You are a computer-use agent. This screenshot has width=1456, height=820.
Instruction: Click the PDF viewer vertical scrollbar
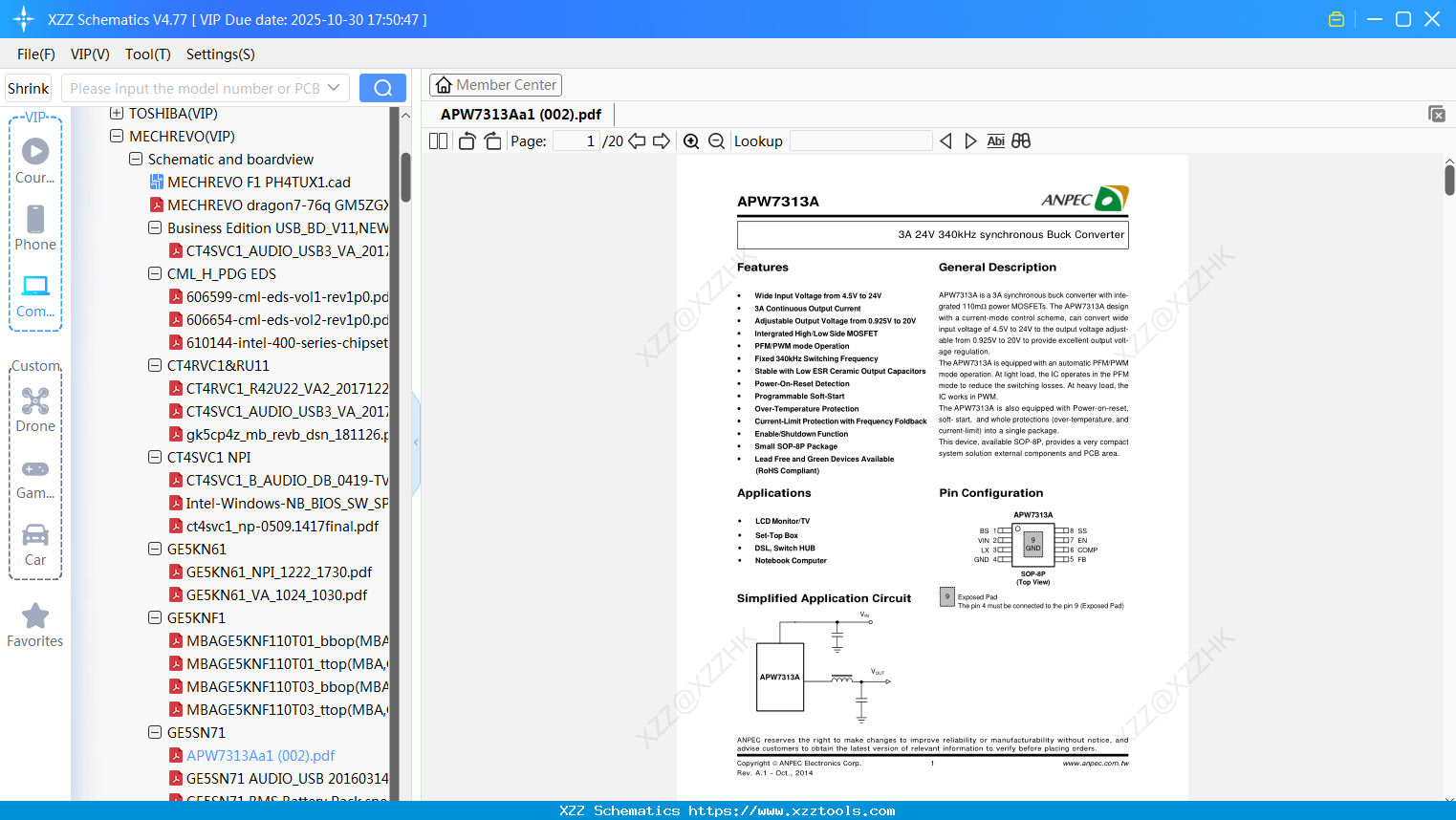pos(1449,180)
